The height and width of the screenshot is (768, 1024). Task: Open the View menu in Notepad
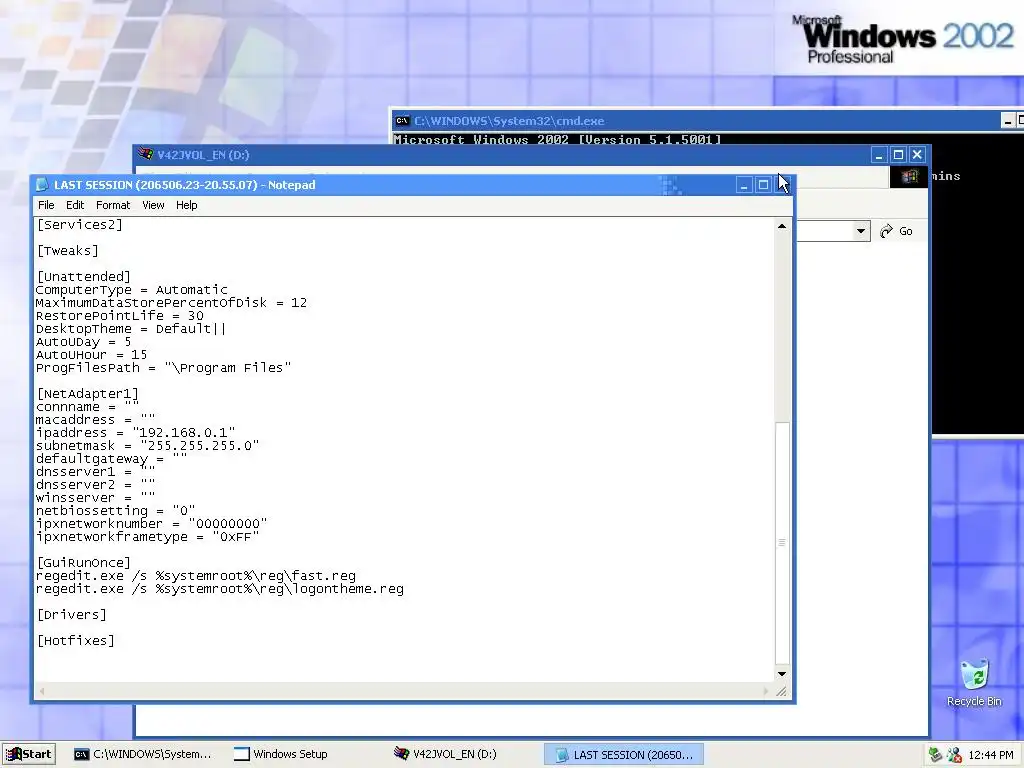click(153, 205)
